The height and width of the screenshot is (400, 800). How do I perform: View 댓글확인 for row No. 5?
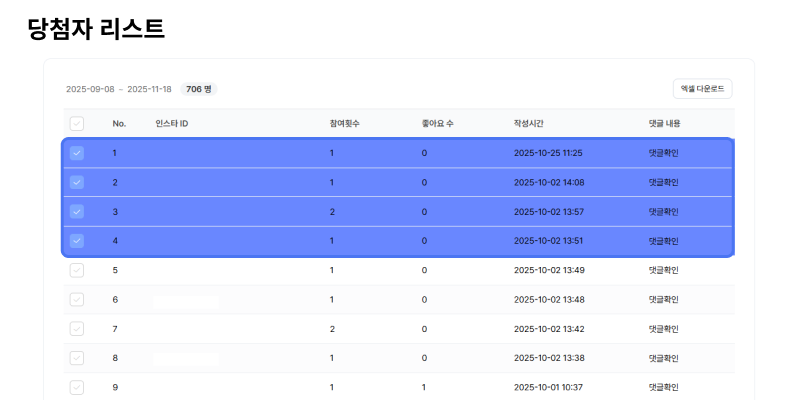coord(663,270)
